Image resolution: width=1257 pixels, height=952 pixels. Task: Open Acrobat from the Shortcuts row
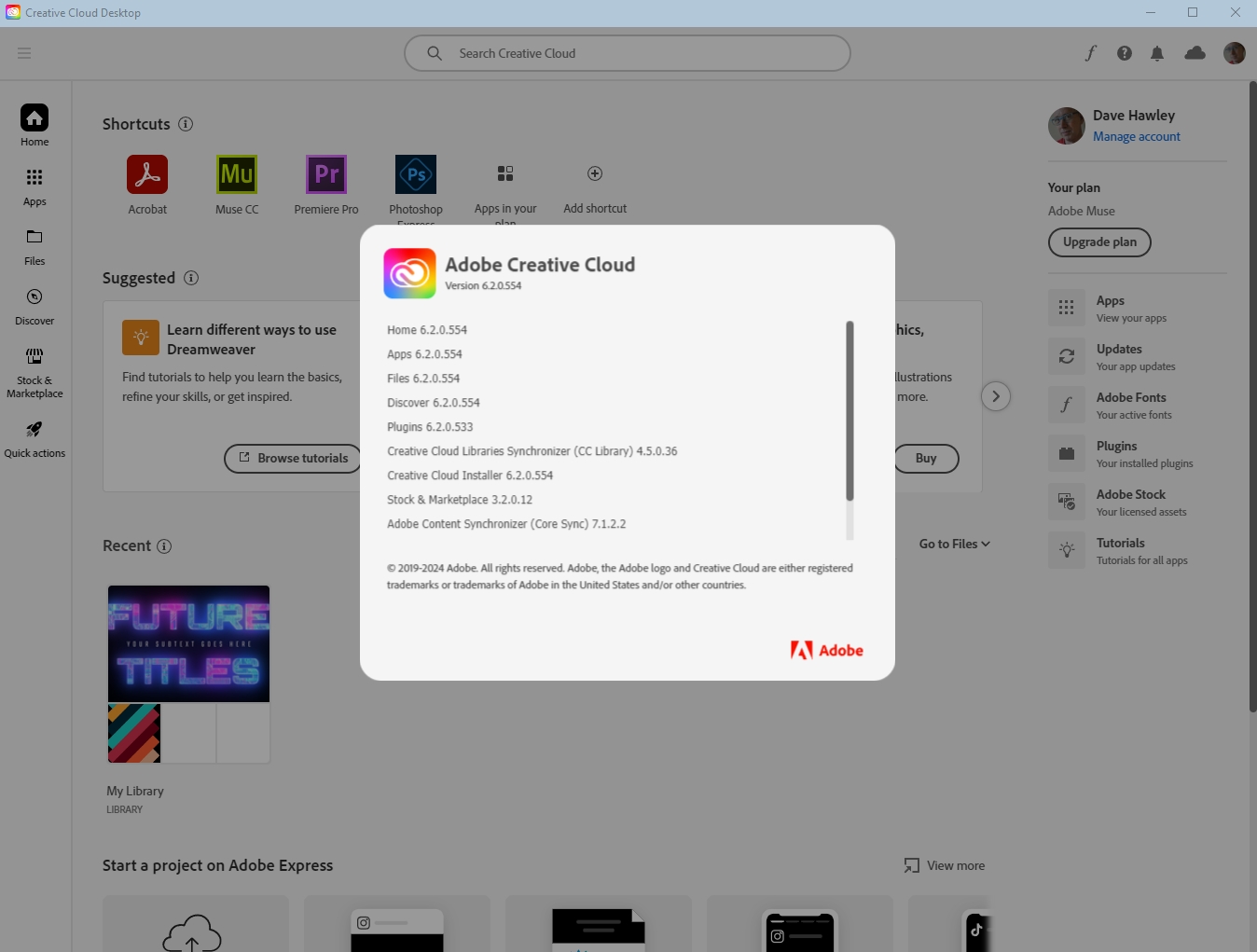[x=146, y=173]
